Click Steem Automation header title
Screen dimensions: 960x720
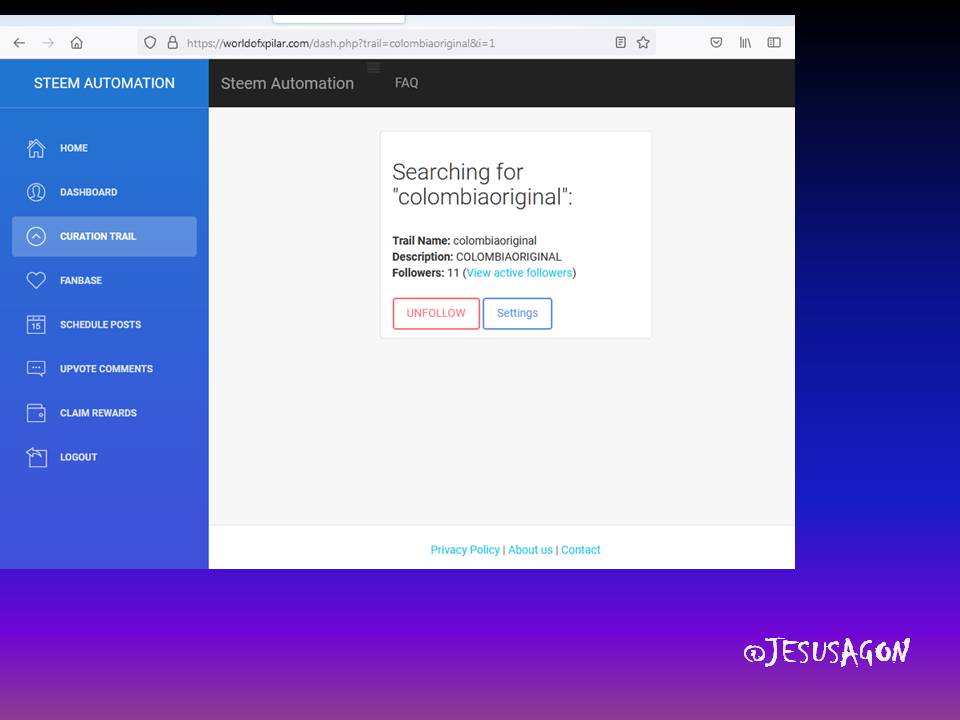[x=287, y=83]
